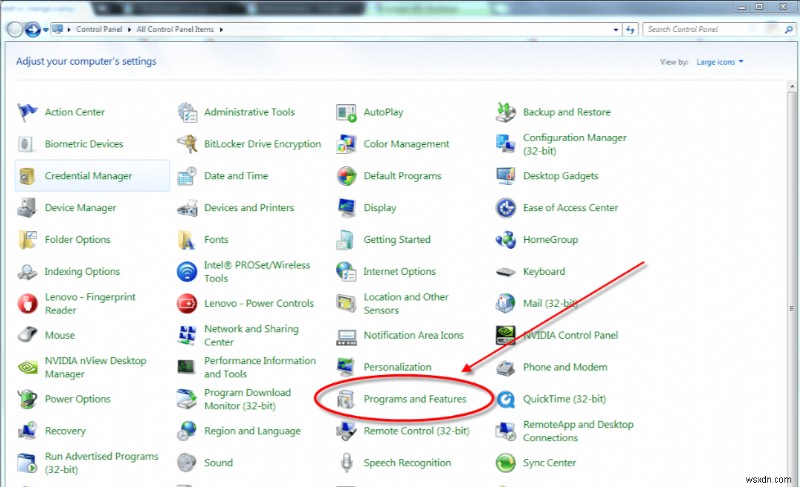Click the search magnifier icon

pyautogui.click(x=788, y=30)
